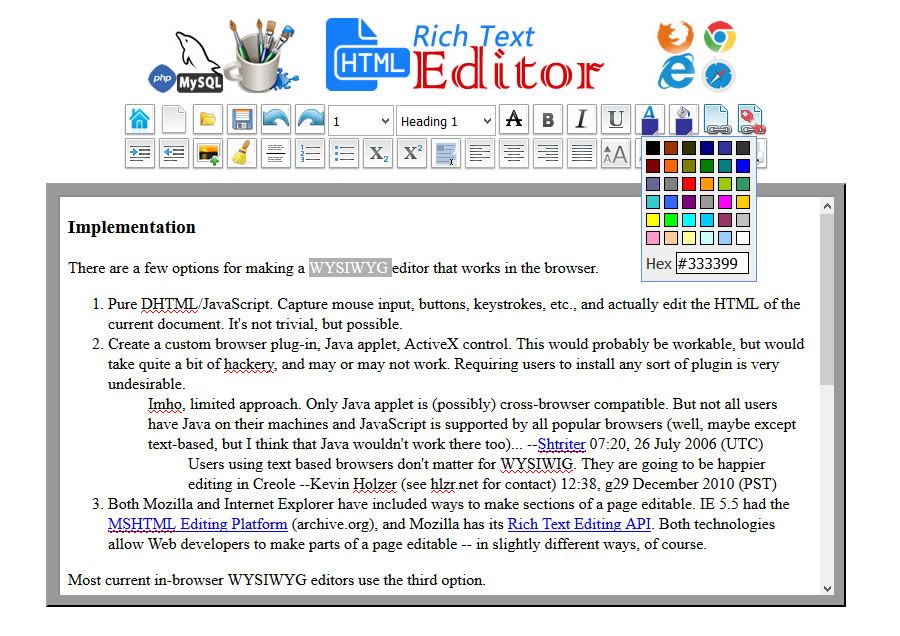The width and height of the screenshot is (900, 636).
Task: Click the editor scrollbar down arrow
Action: (827, 588)
